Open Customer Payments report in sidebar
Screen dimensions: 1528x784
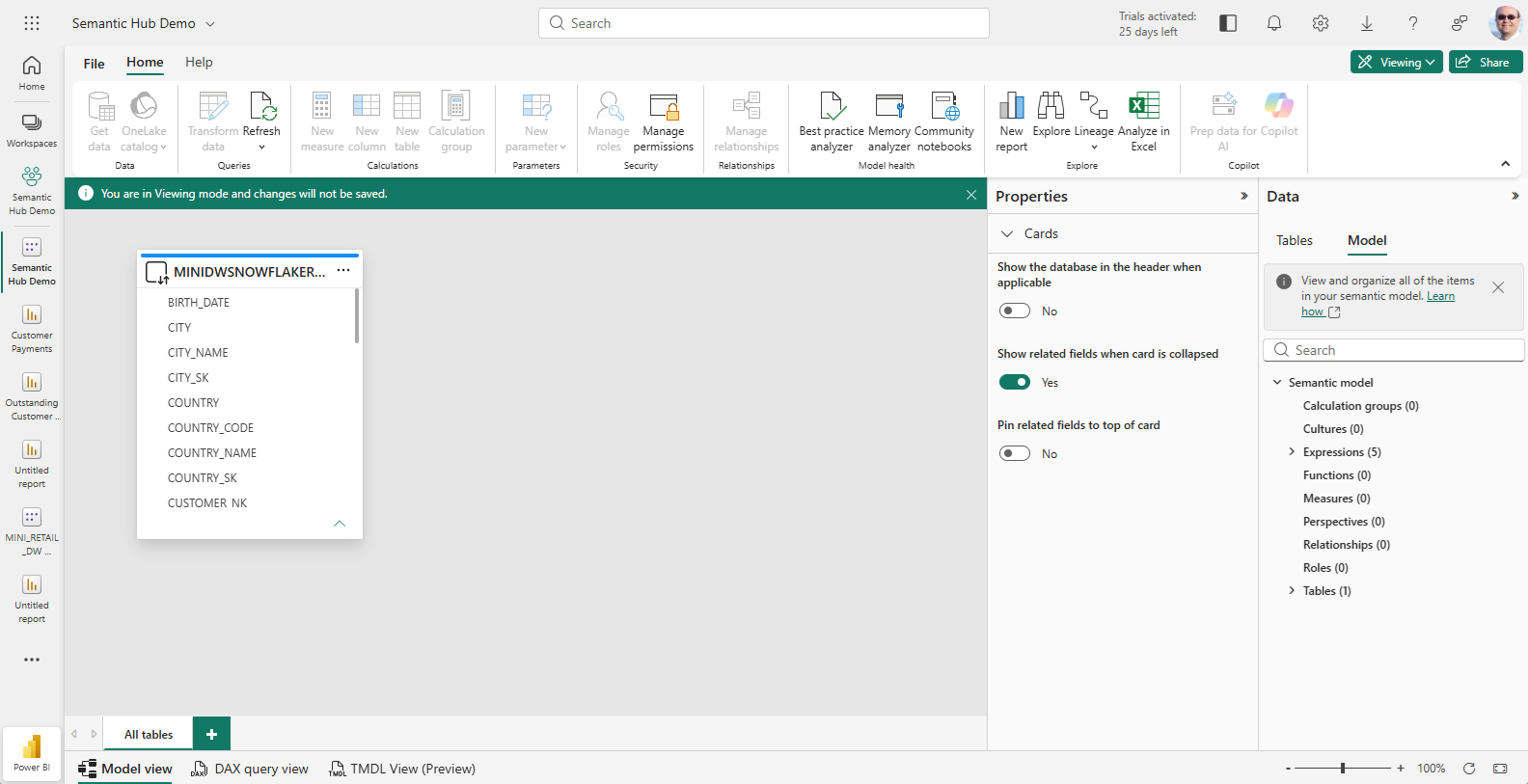pos(32,329)
